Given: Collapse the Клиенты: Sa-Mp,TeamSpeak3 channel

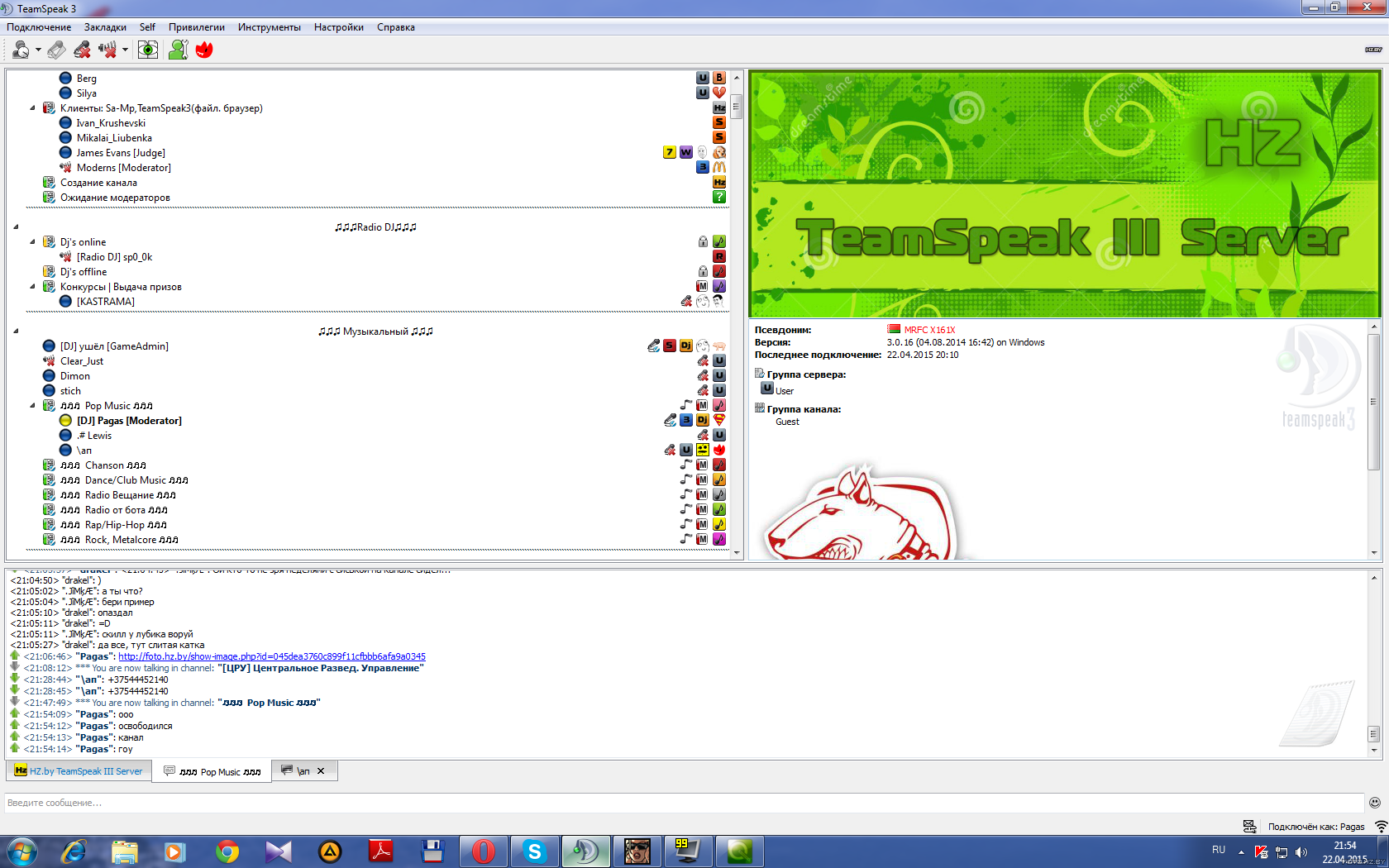Looking at the screenshot, I should click(32, 108).
